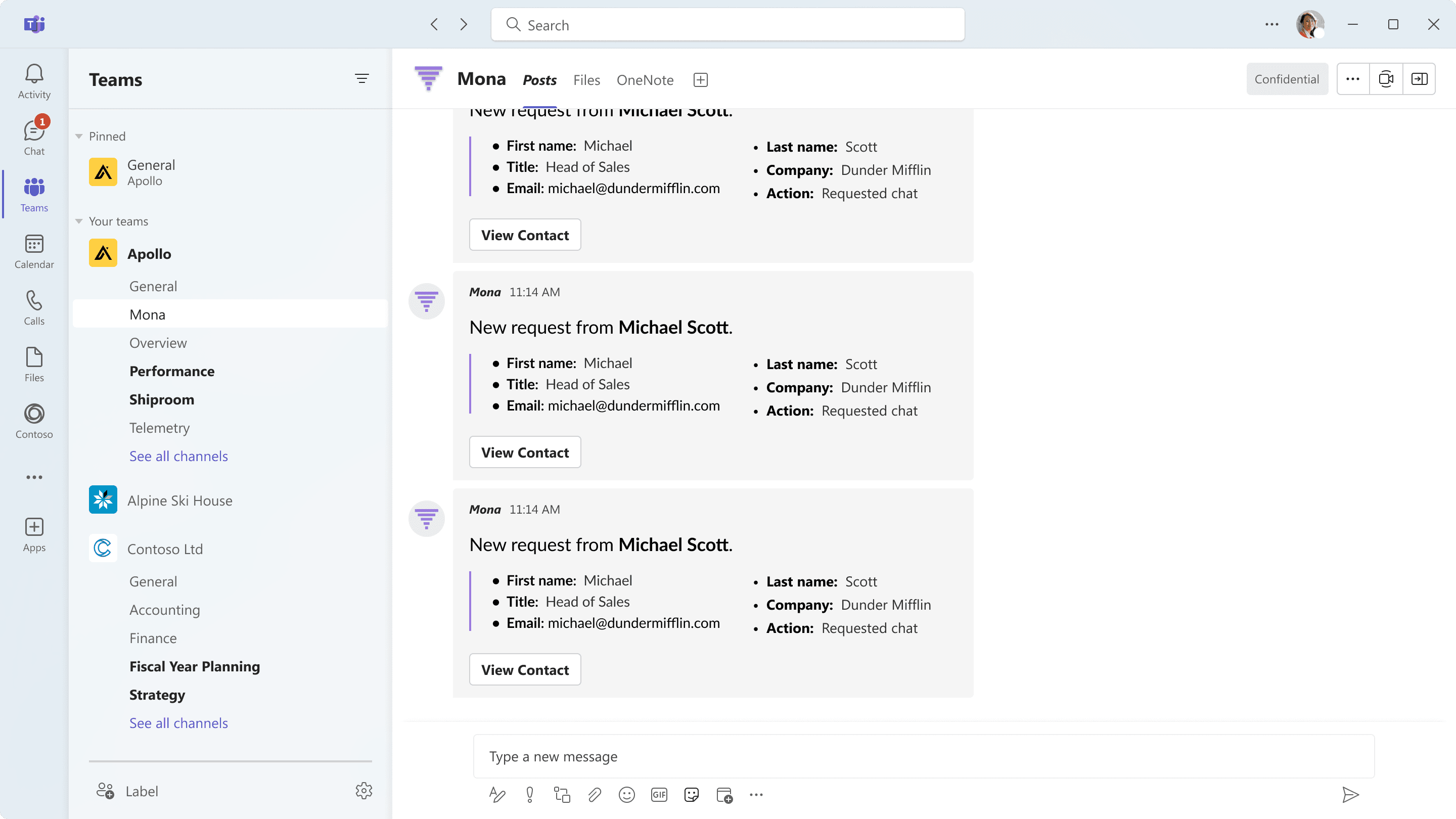
Task: Open the Telemetry channel
Action: [230, 427]
